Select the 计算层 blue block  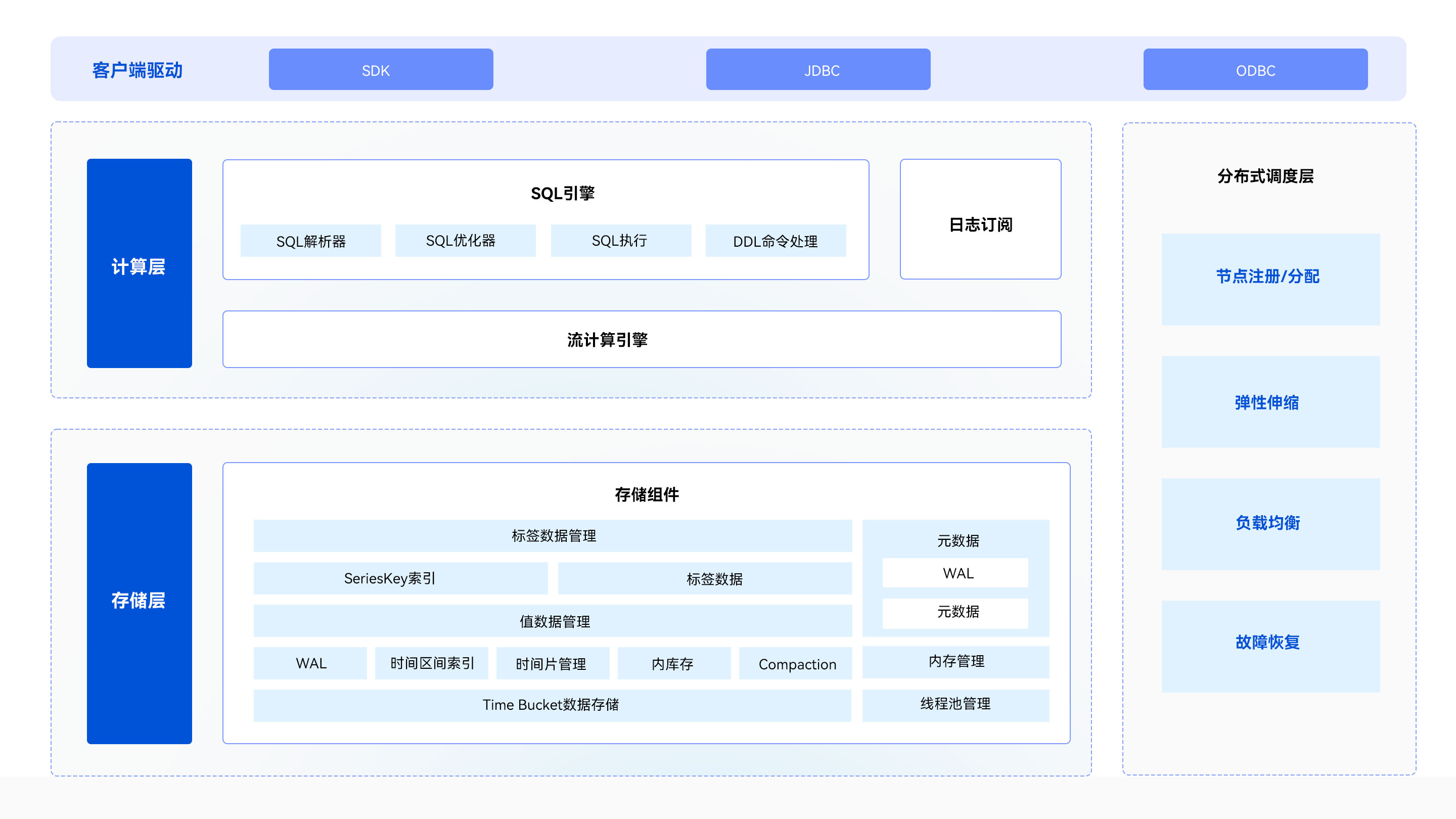pyautogui.click(x=139, y=263)
